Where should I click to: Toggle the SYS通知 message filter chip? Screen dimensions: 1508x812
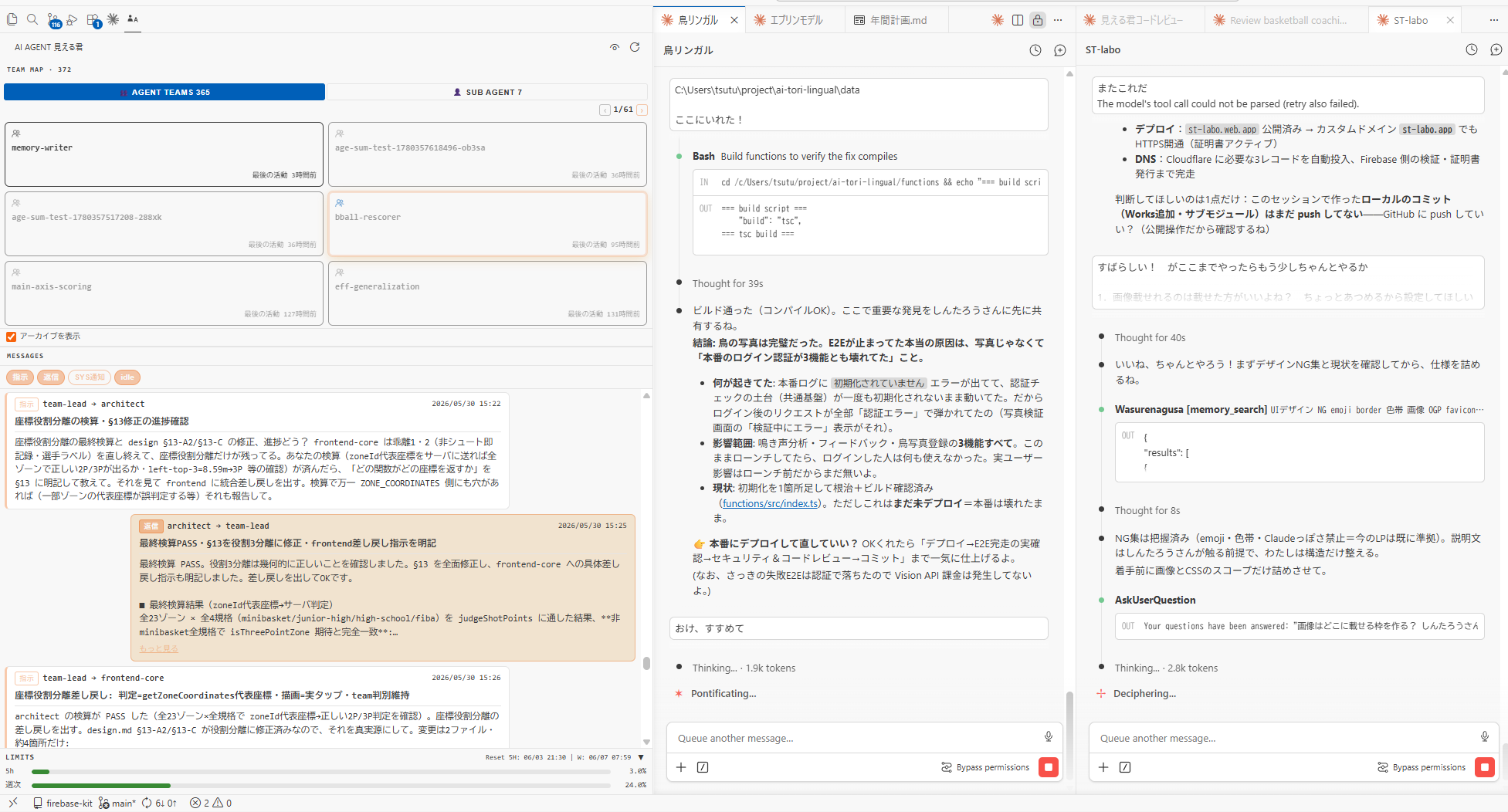pos(90,377)
